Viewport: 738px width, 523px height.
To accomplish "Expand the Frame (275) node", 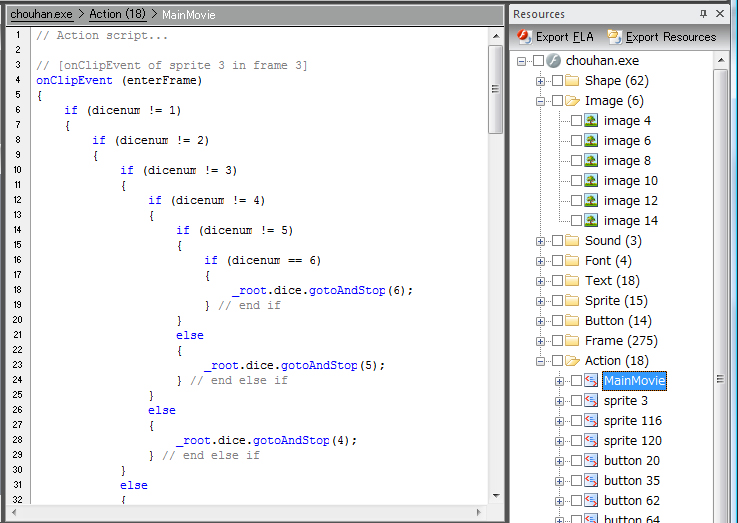I will click(x=540, y=341).
